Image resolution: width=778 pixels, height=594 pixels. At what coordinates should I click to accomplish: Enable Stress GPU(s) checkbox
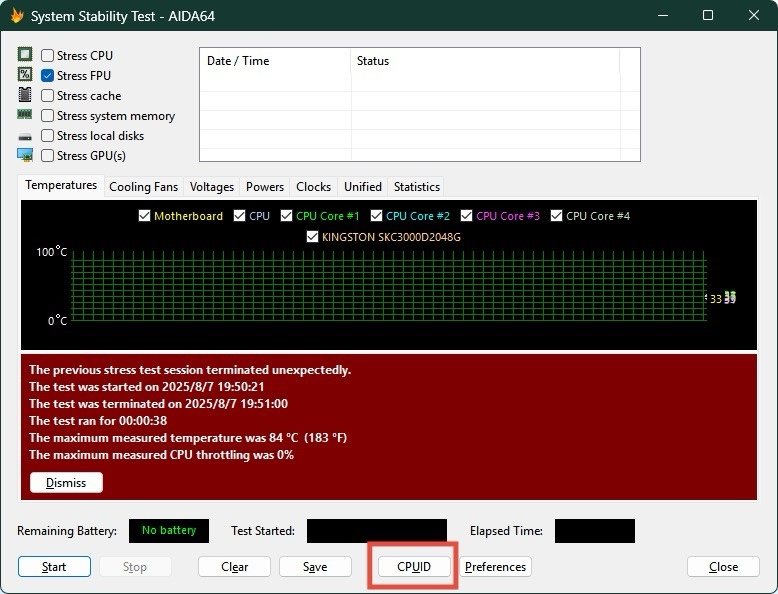tap(47, 156)
